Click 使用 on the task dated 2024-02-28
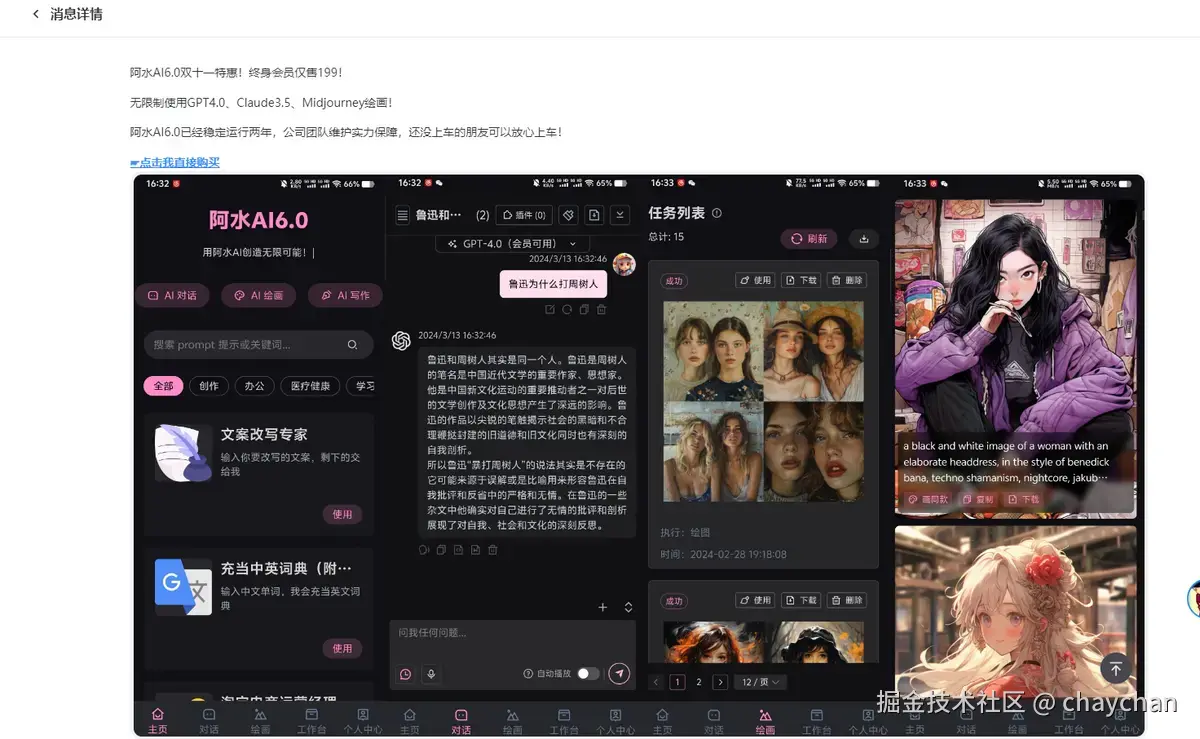This screenshot has height=739, width=1200. tap(755, 281)
